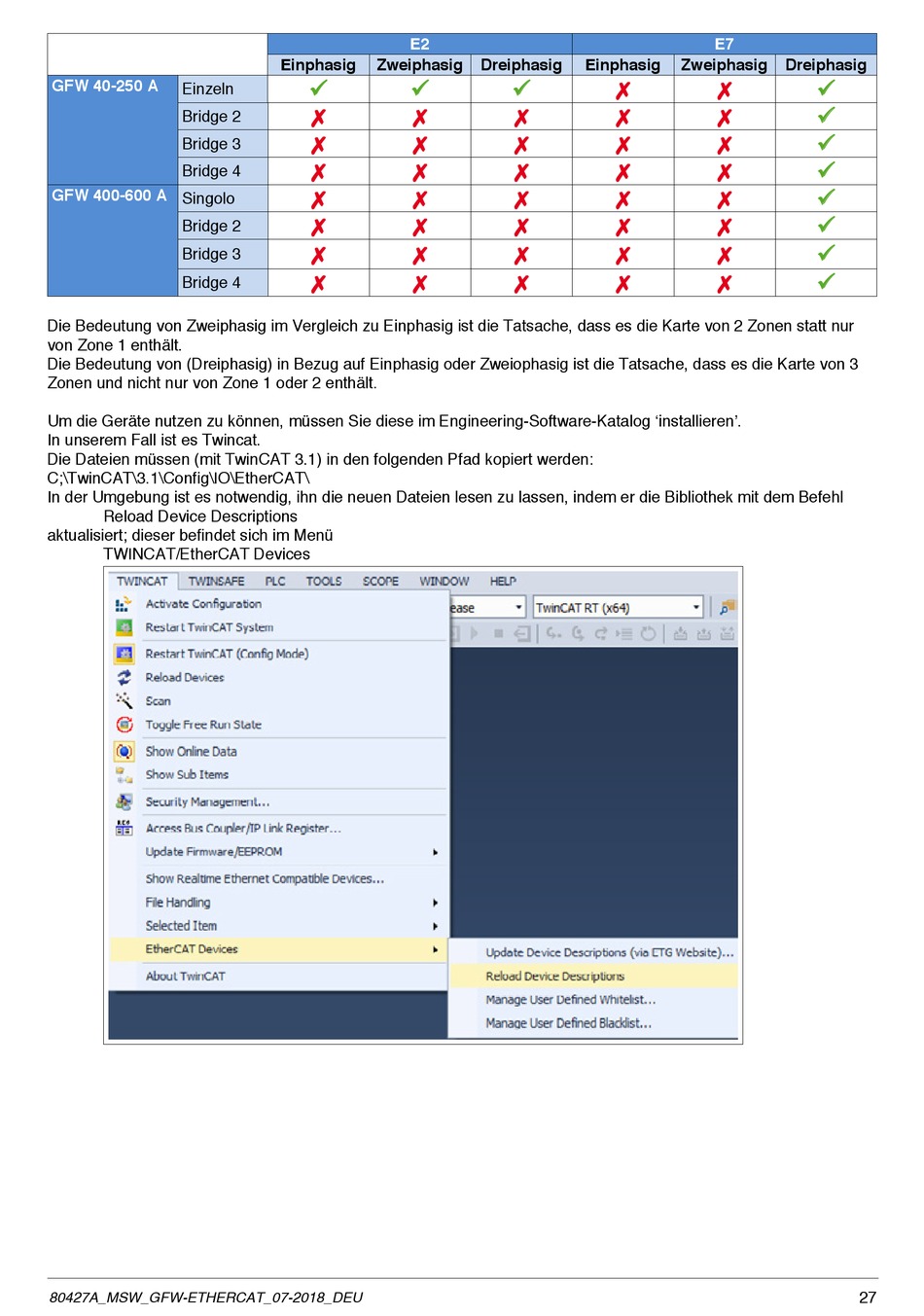Open the TWINCAT menu
This screenshot has width=924, height=1316.
(x=142, y=581)
